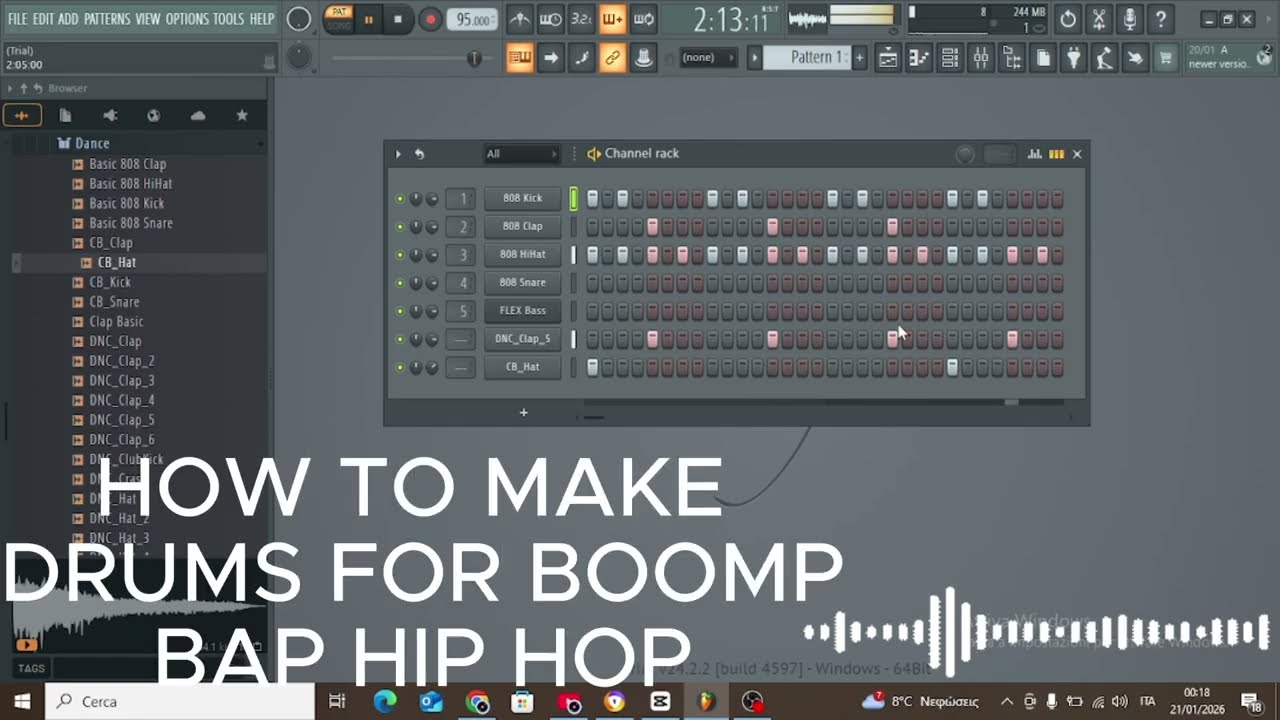Click the plus button next to Pattern 1
1280x720 pixels.
coord(859,58)
